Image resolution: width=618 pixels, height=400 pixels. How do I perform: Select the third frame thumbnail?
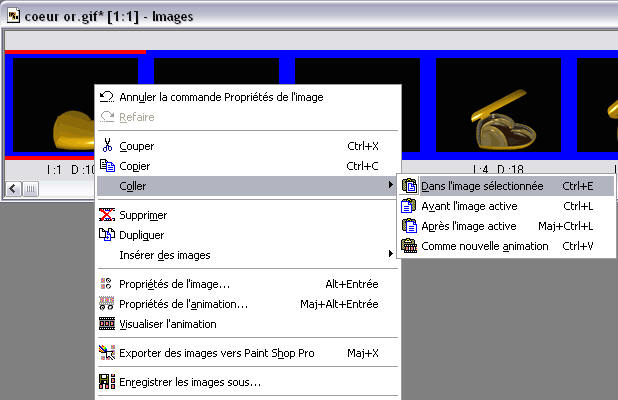pos(357,71)
